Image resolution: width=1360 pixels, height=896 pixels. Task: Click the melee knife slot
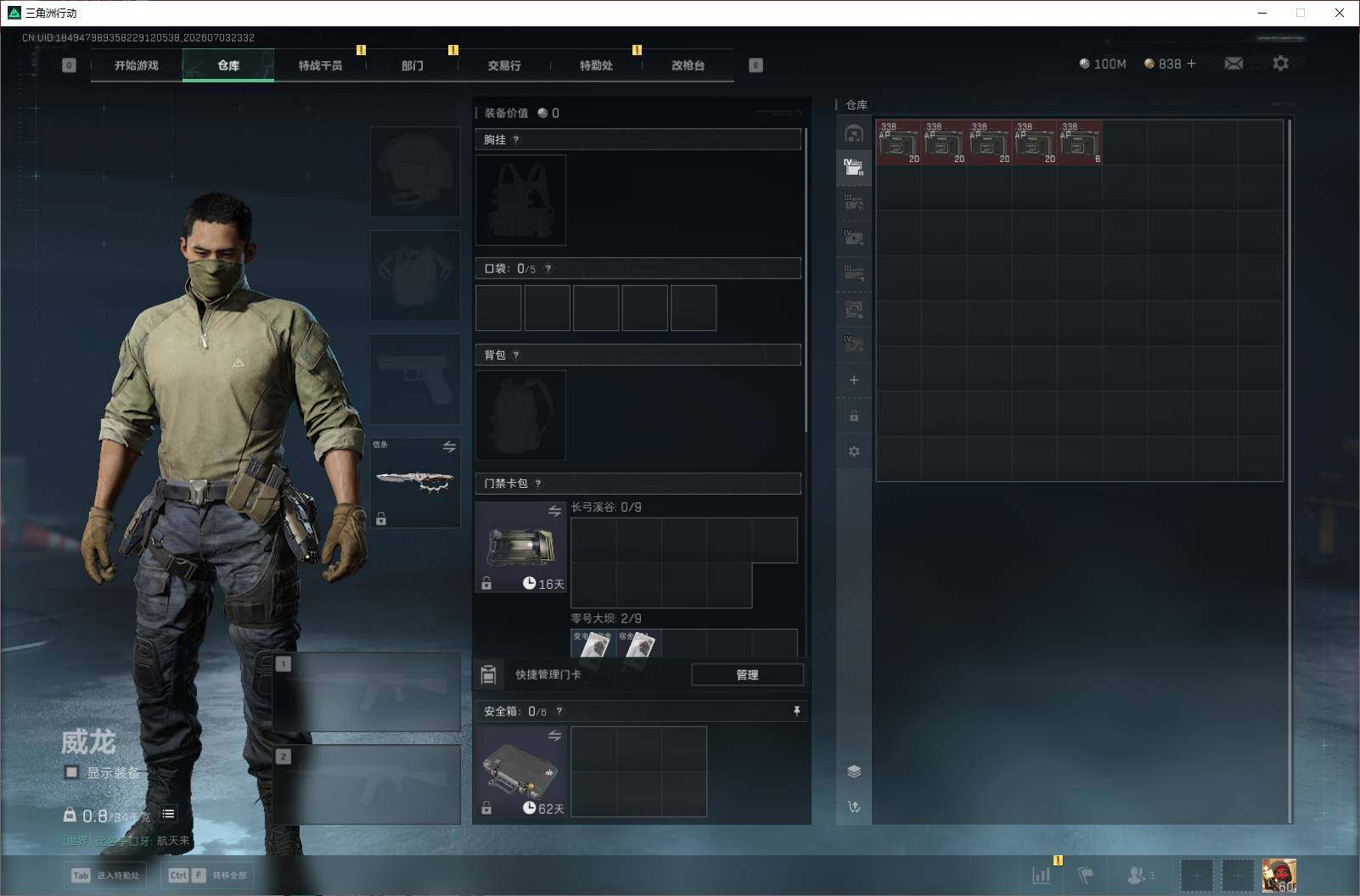415,482
